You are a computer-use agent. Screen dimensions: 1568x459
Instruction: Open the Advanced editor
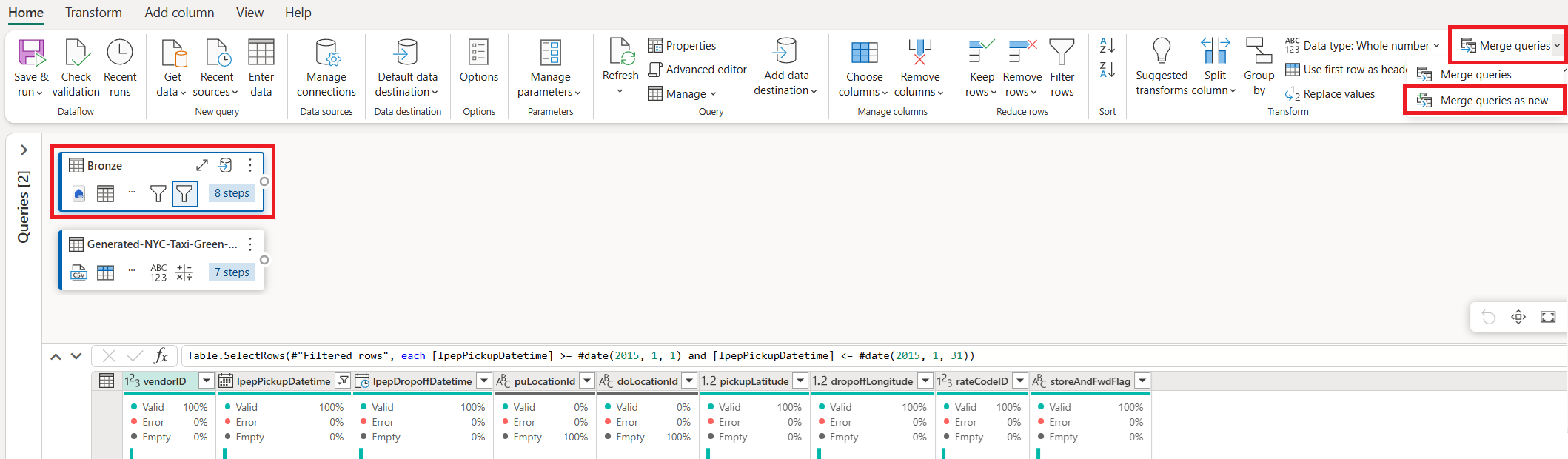(x=698, y=70)
